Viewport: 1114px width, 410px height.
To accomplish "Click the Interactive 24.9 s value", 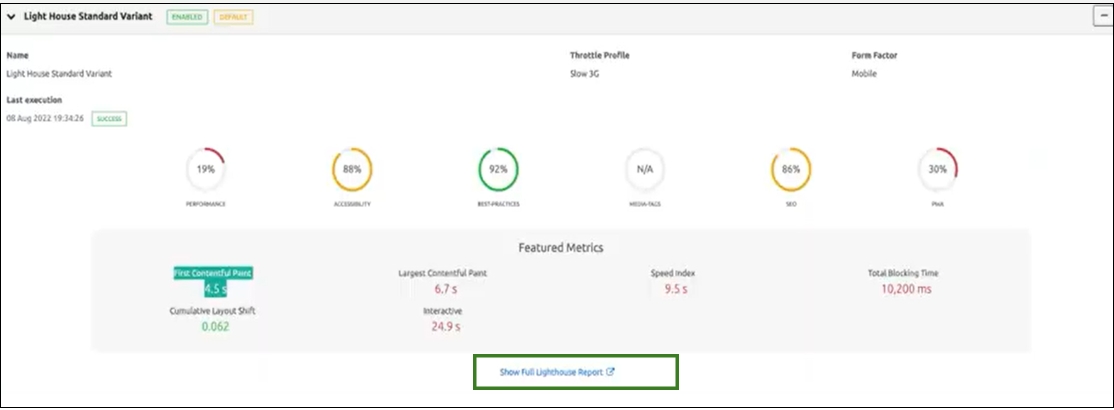I will pyautogui.click(x=443, y=326).
